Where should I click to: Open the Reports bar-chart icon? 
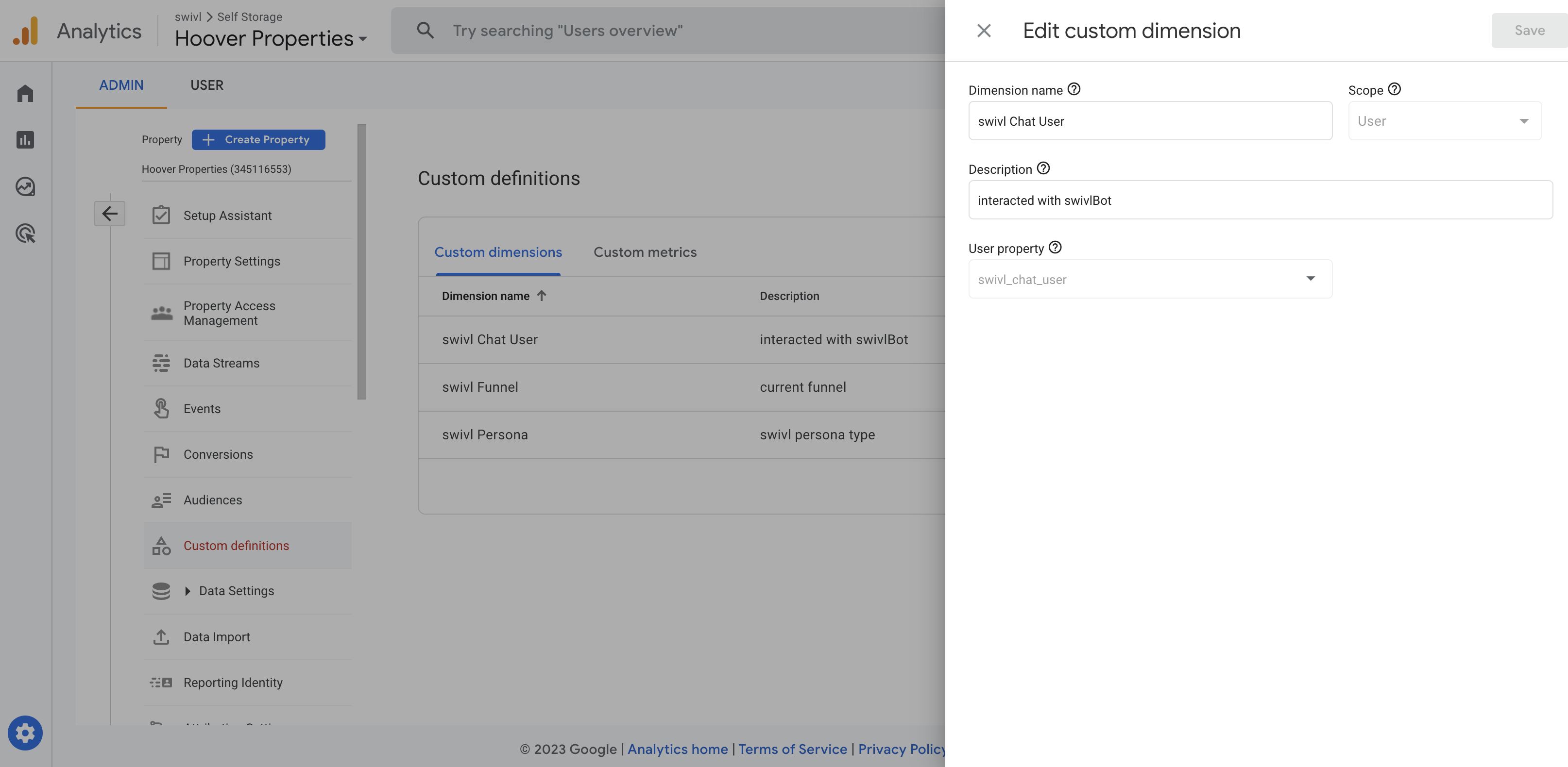25,140
